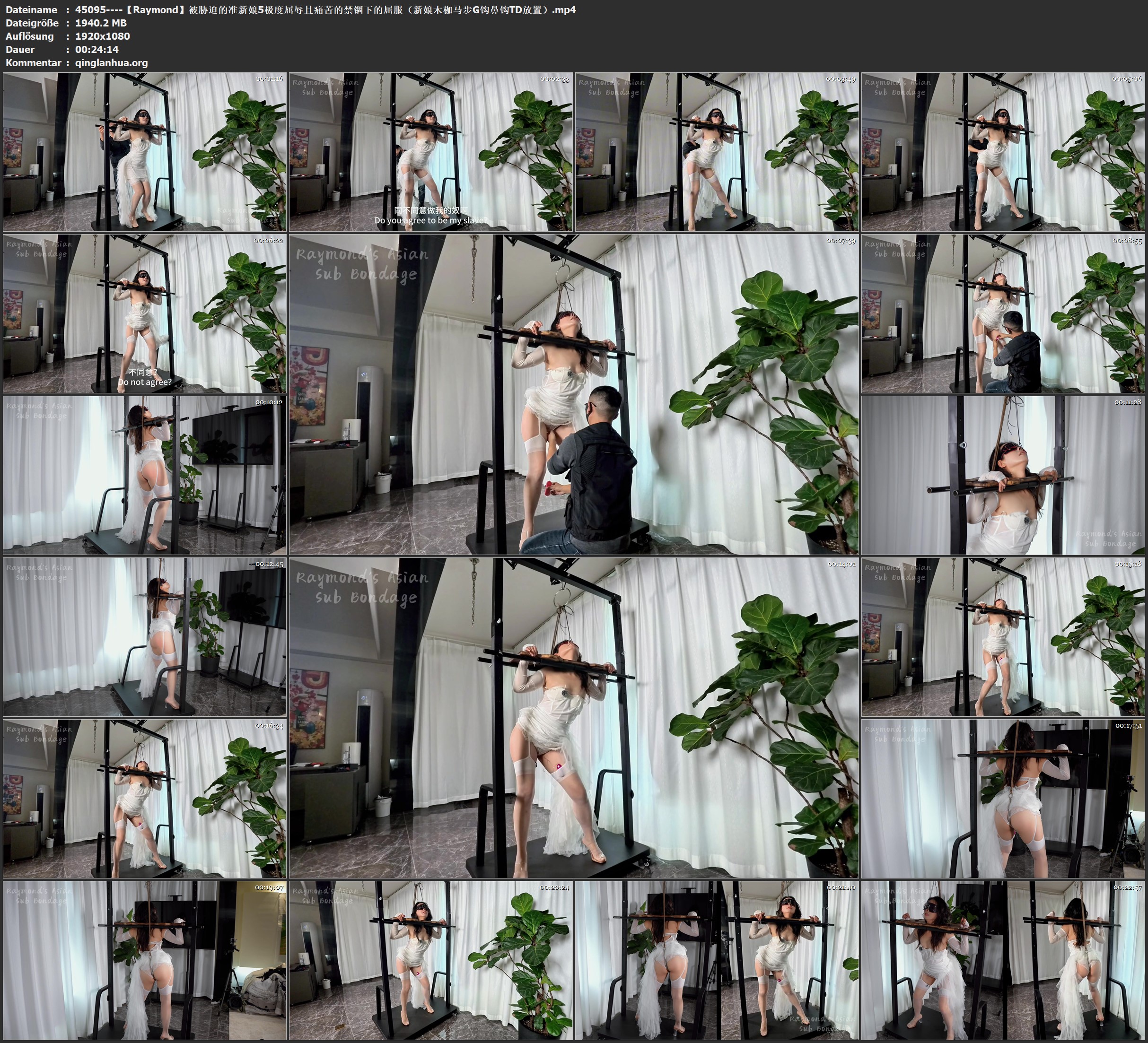The height and width of the screenshot is (1043, 1148).
Task: Select the large thumbnail timestamped 00:07:39
Action: click(x=573, y=394)
